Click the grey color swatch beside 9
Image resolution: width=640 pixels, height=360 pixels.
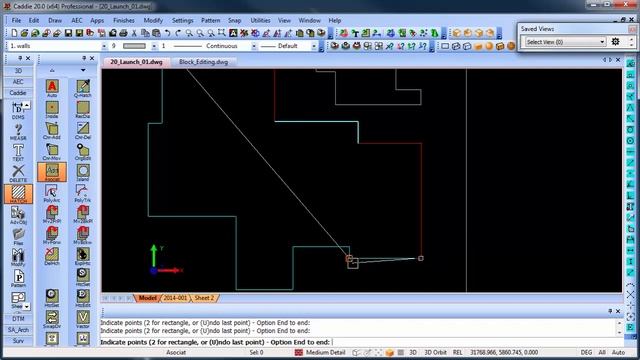tap(134, 46)
